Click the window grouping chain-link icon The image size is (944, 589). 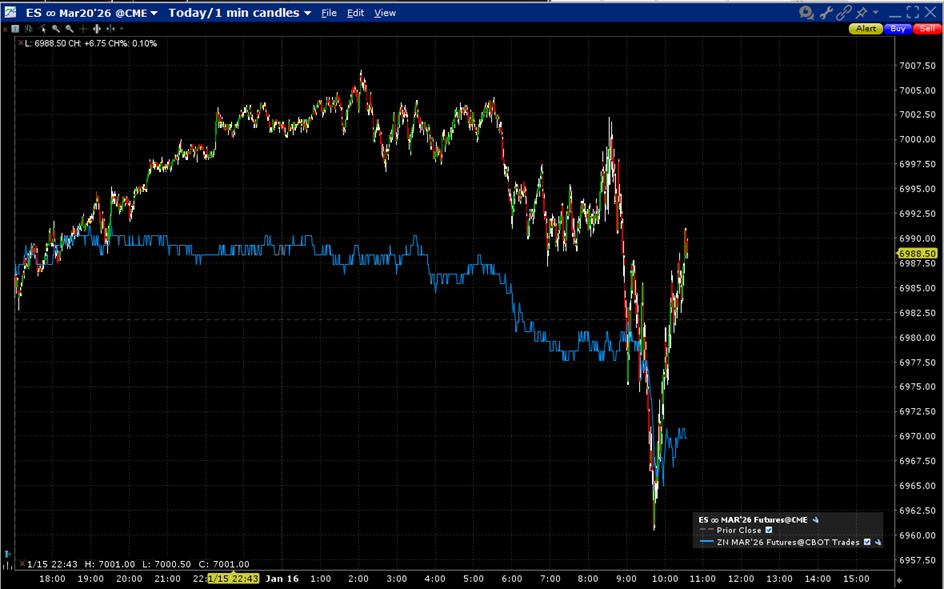click(x=843, y=13)
